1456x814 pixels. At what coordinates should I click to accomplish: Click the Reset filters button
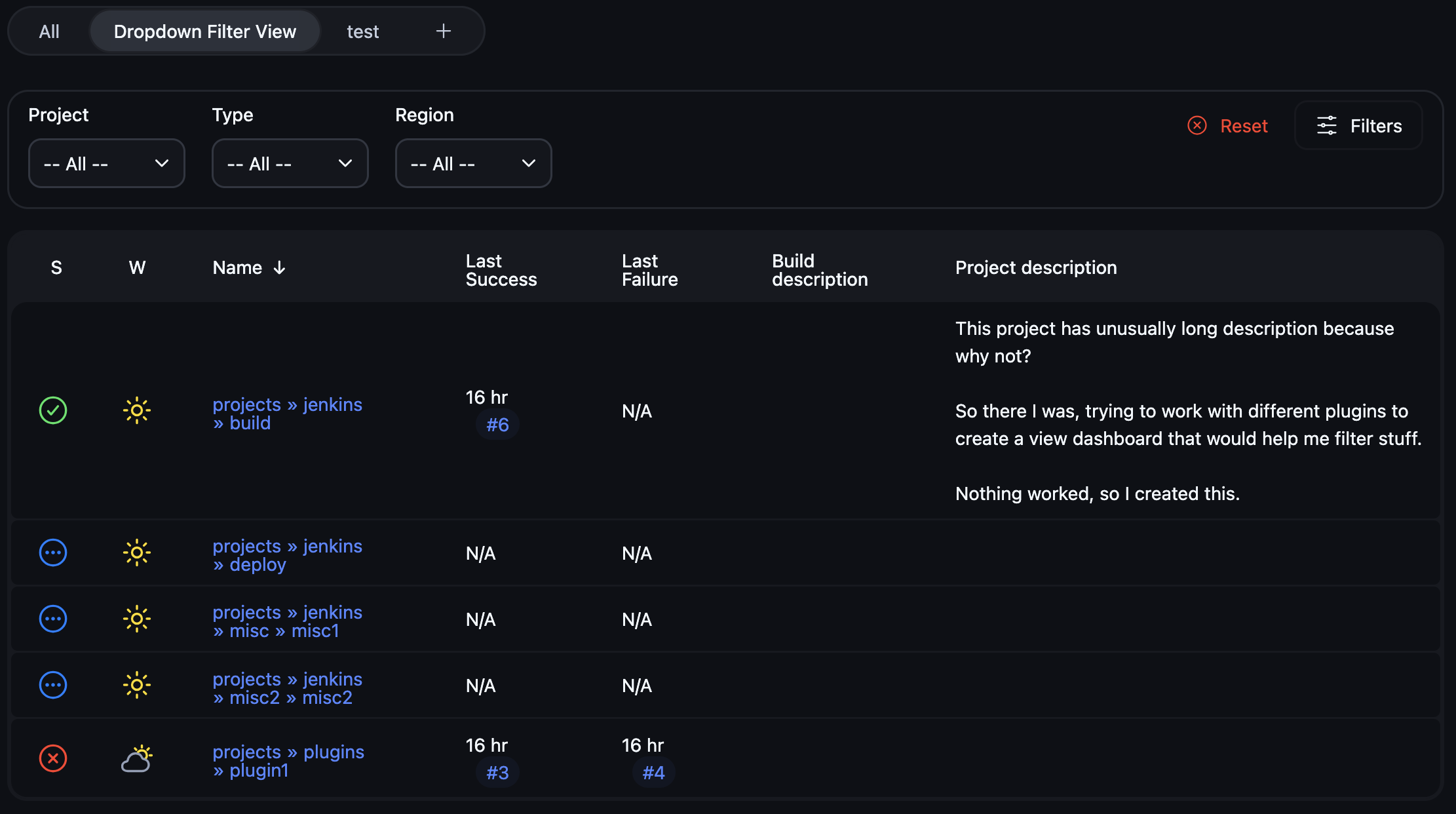point(1243,125)
